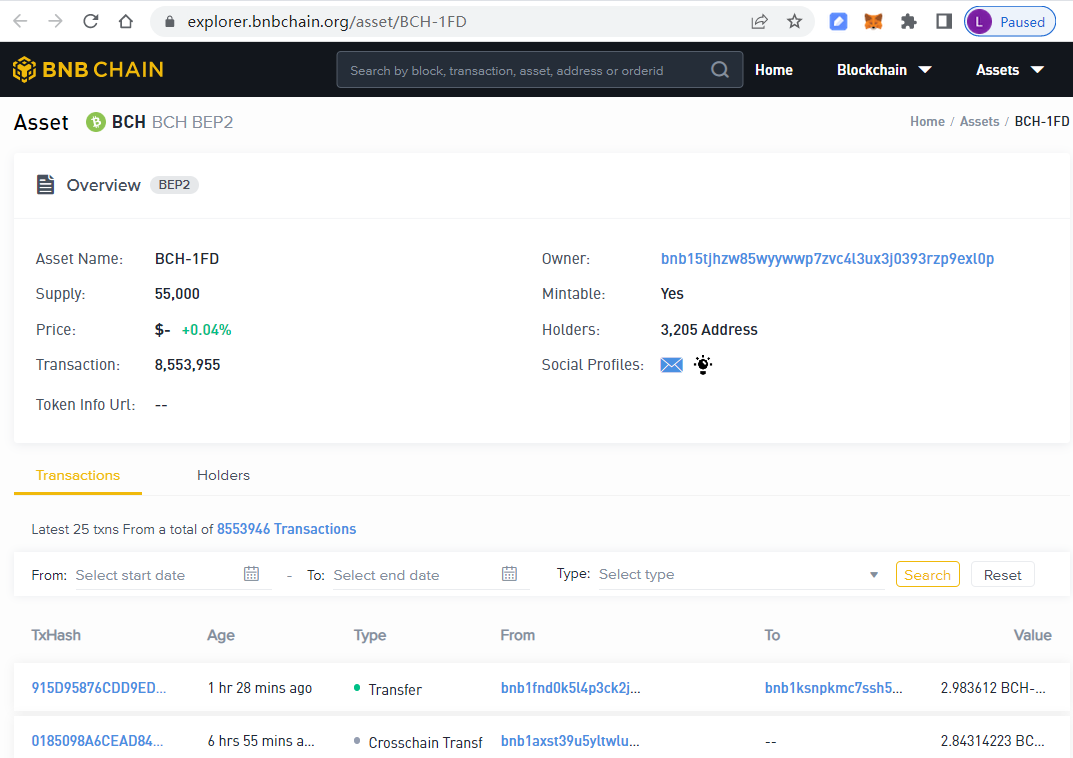Screen dimensions: 1073x758
Task: Click the 55,000 supply value
Action: (x=177, y=294)
